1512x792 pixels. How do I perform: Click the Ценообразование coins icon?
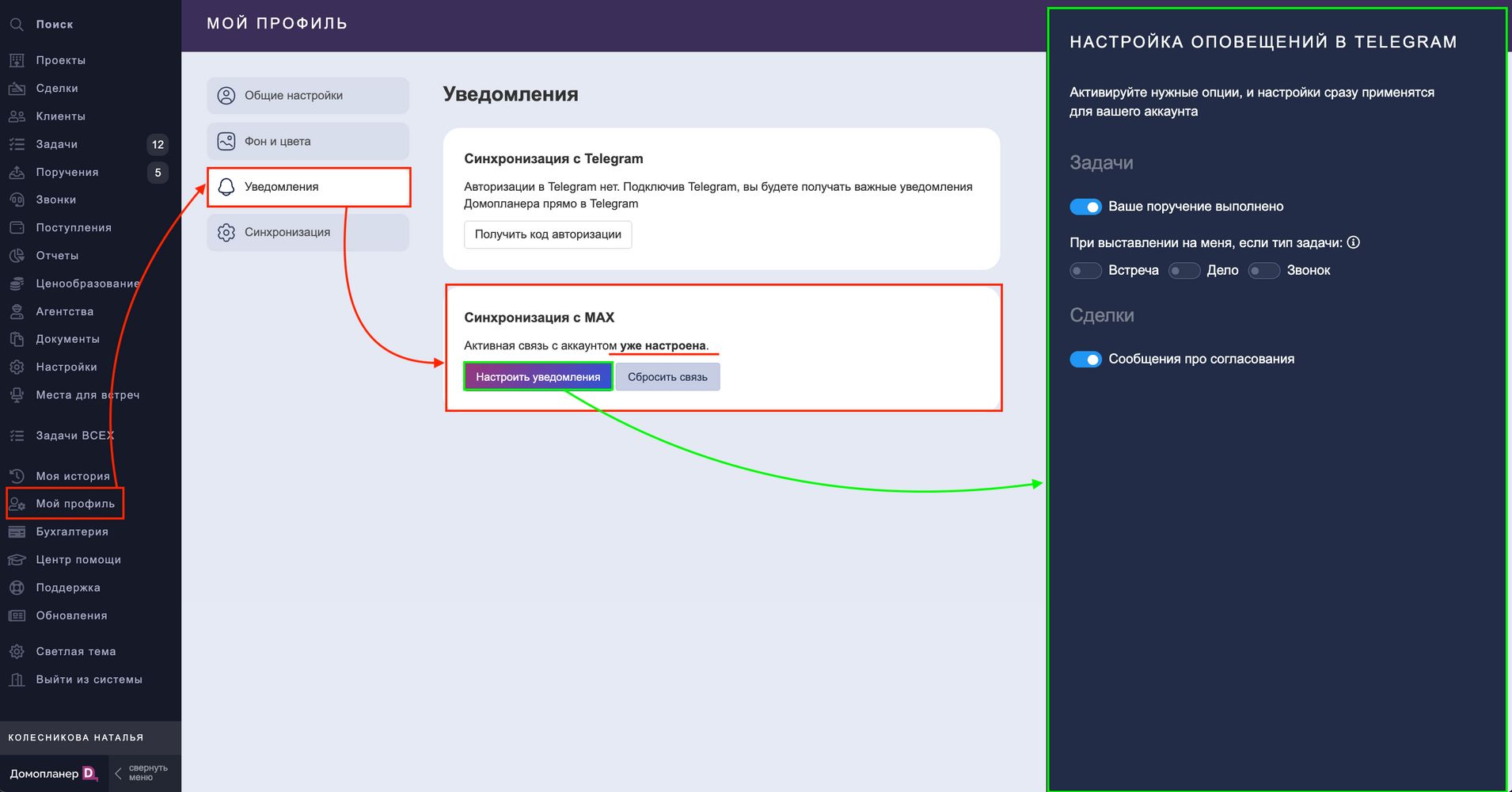[17, 284]
